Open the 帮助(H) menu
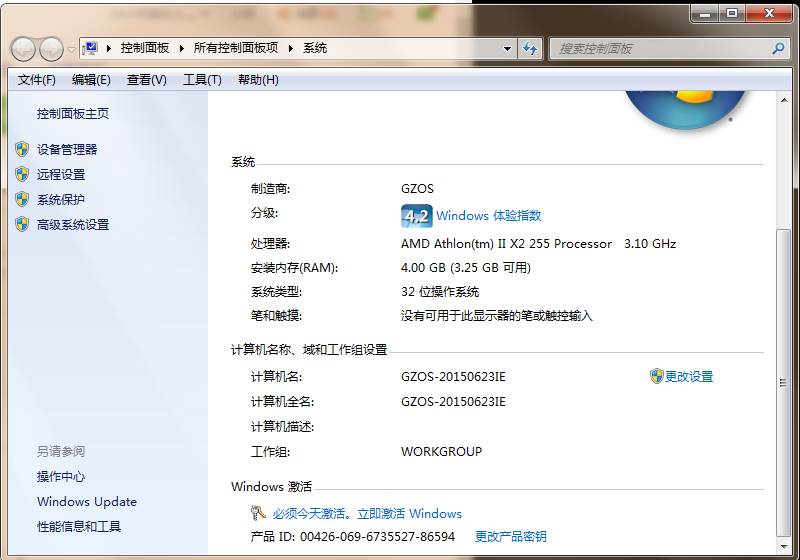Screen dimensions: 800x560 (x=258, y=80)
